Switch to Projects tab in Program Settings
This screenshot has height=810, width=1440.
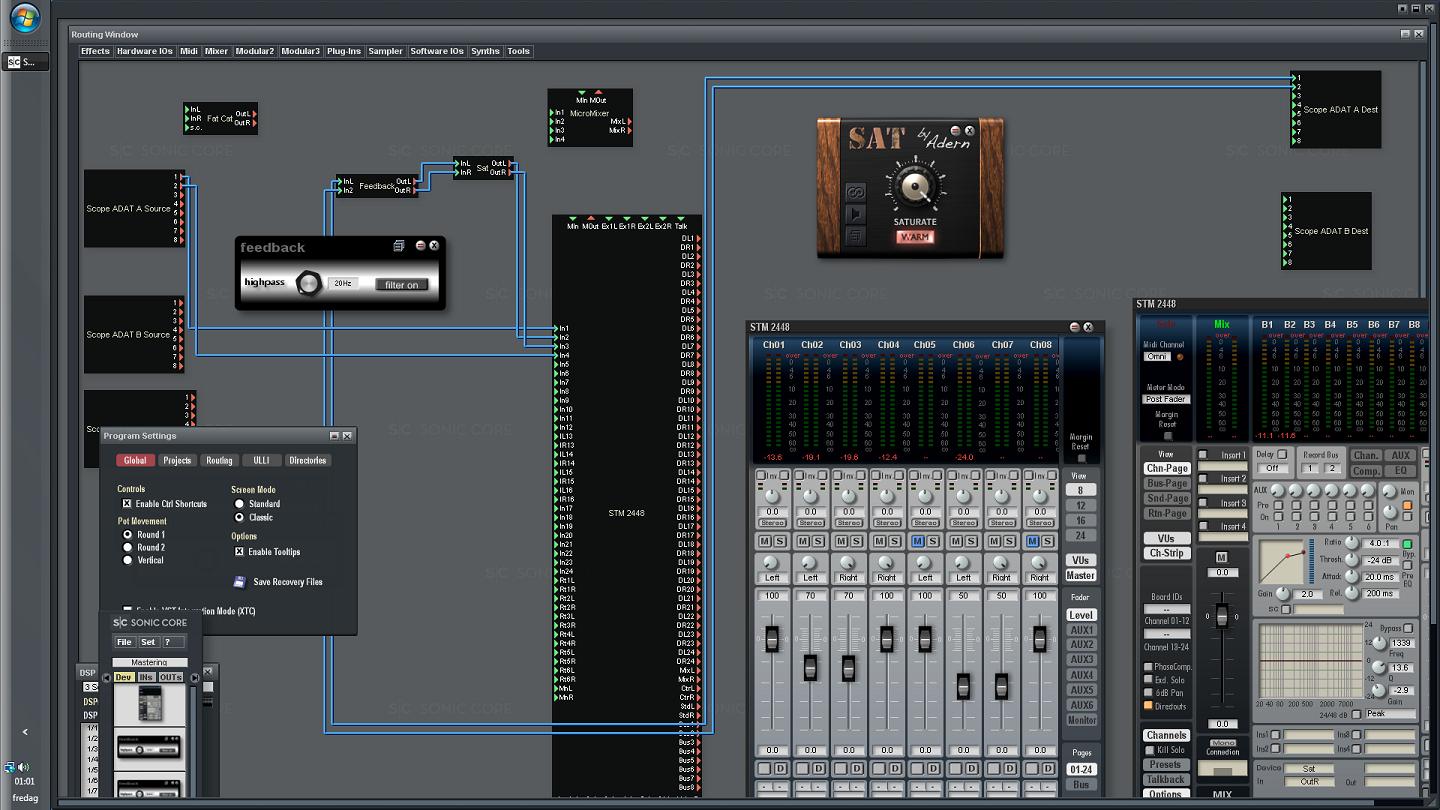177,461
